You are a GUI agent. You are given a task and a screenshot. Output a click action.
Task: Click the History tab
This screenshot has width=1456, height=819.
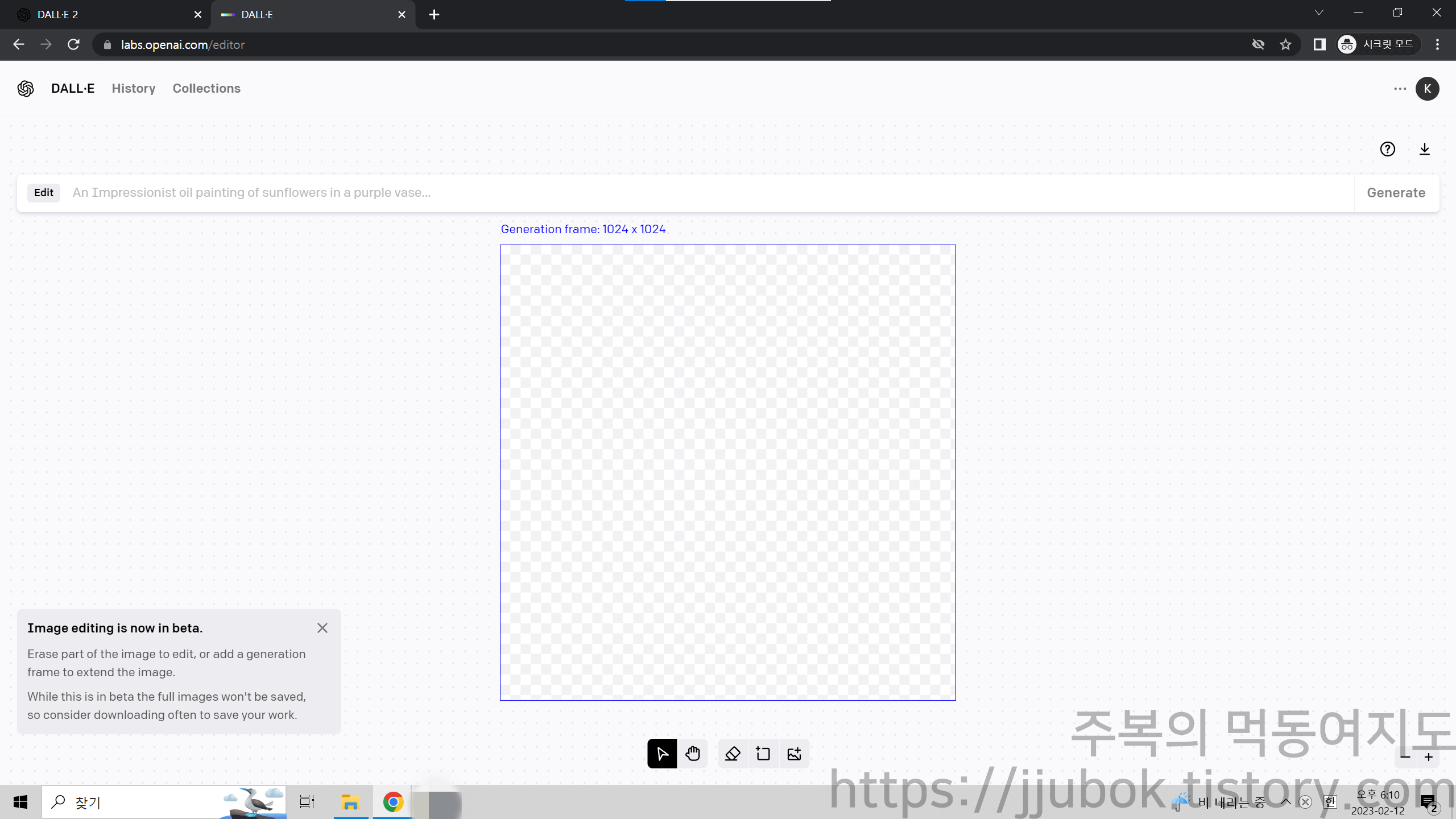133,88
